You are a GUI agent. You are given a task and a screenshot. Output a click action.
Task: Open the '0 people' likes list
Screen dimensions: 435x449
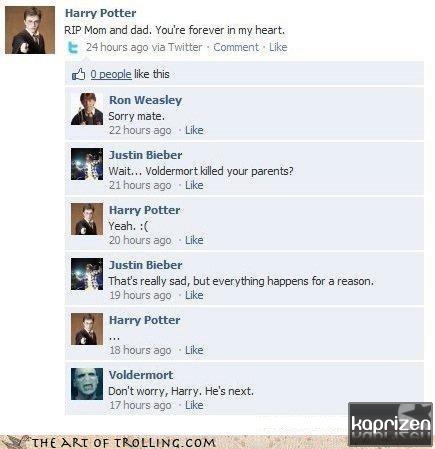point(111,74)
